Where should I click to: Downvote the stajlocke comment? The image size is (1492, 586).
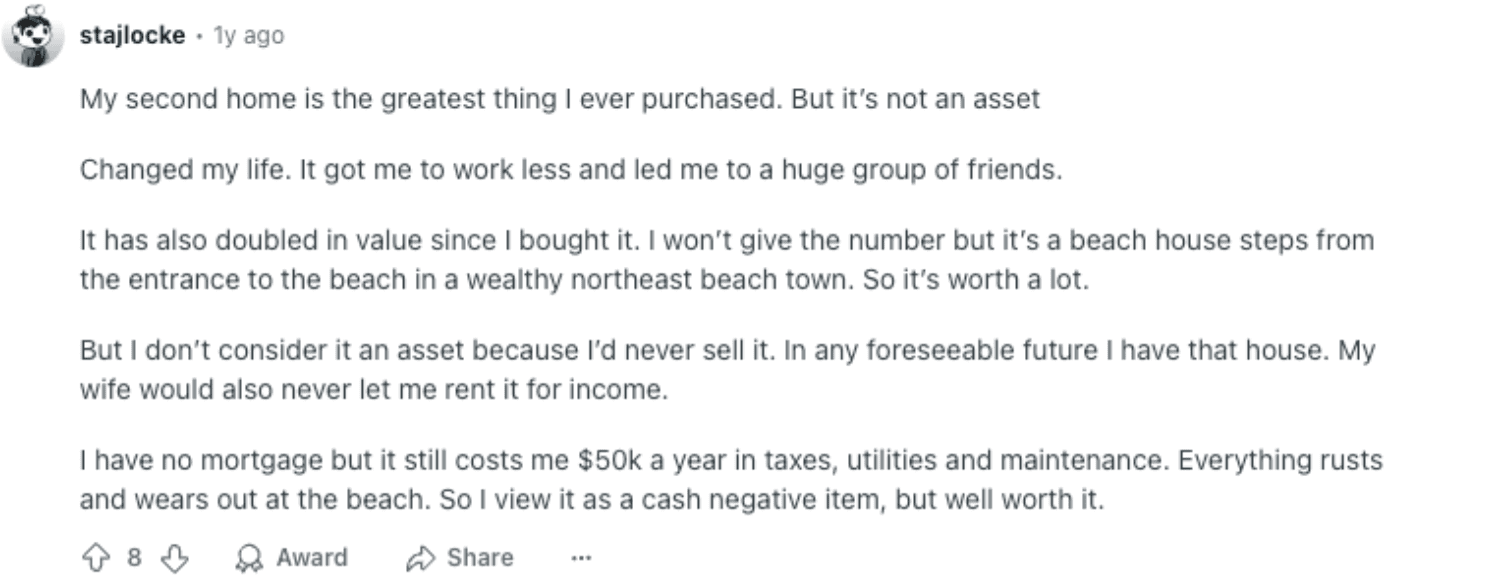[174, 558]
